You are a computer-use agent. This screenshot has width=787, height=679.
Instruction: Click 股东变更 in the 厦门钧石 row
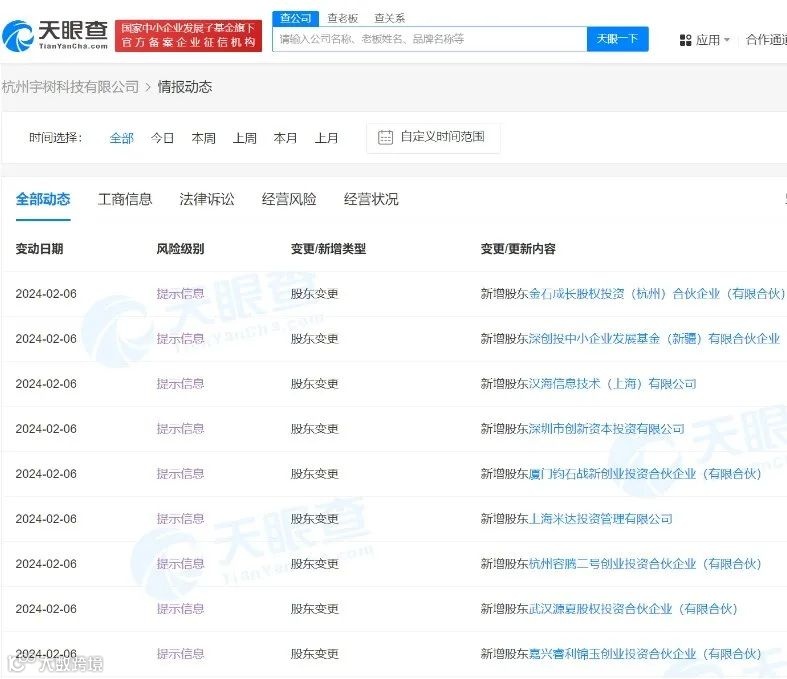(315, 474)
